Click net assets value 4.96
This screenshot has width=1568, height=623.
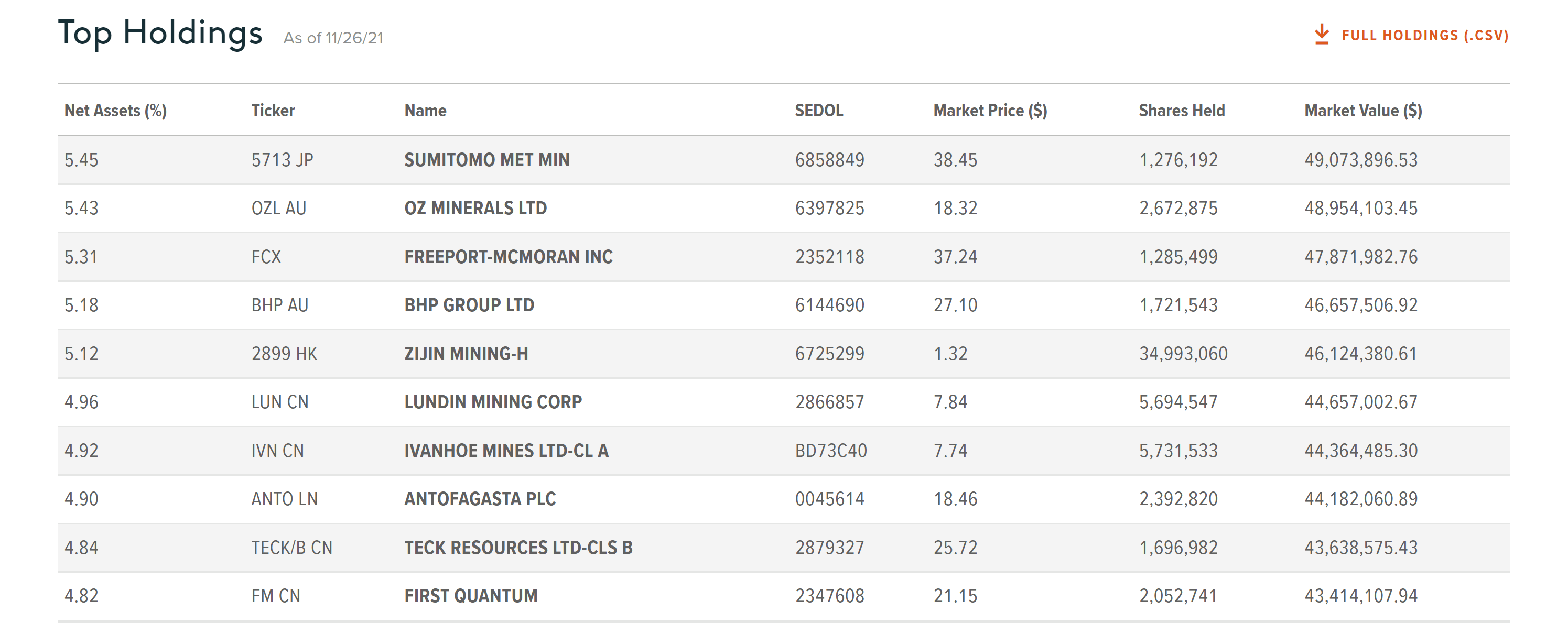pos(81,401)
